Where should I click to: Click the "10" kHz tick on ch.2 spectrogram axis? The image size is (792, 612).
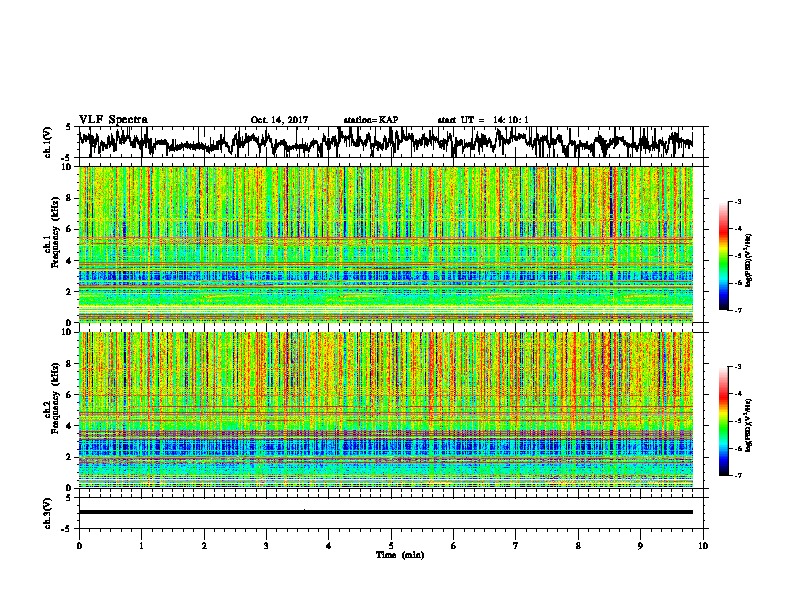[x=68, y=332]
